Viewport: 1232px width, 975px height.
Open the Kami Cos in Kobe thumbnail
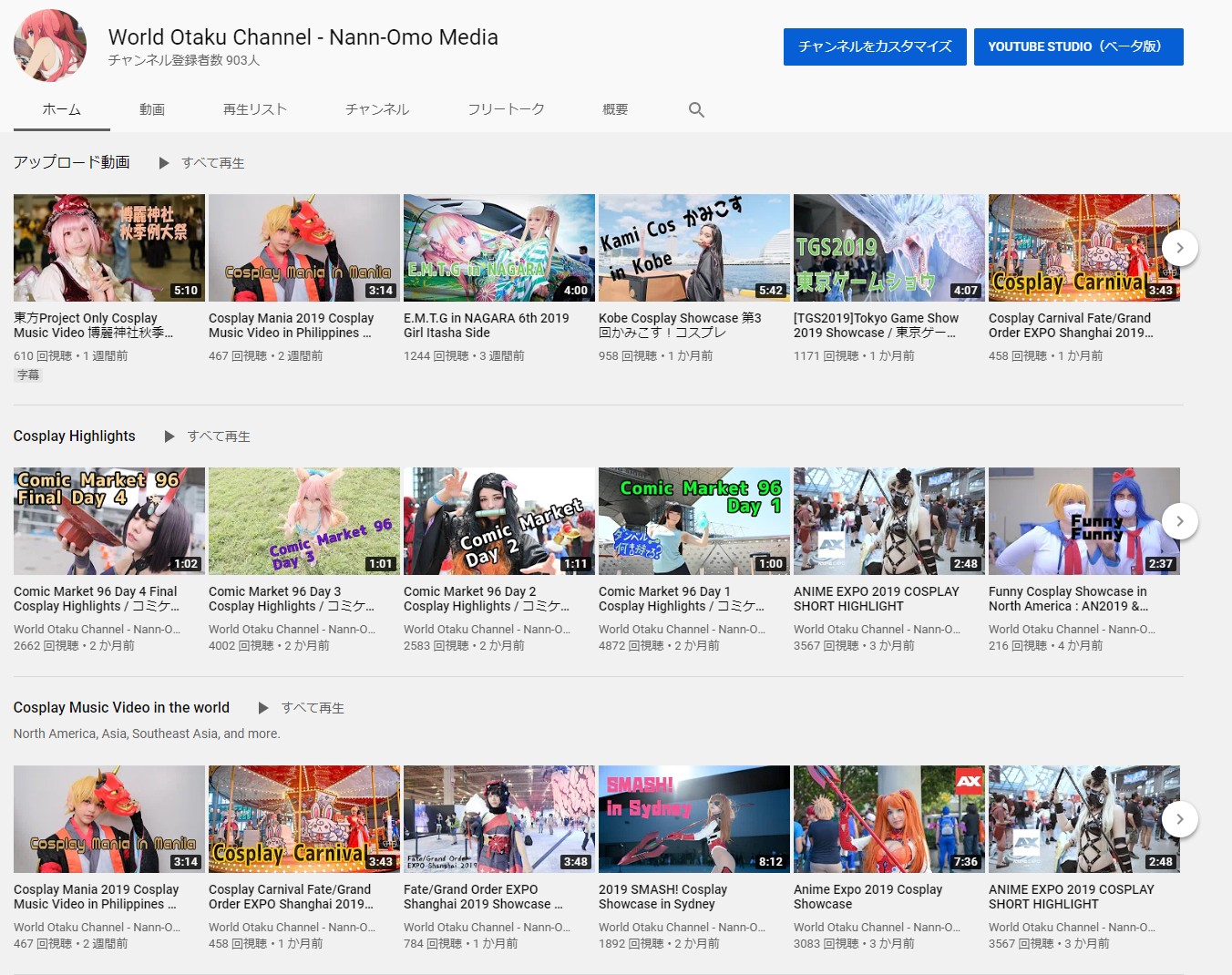coord(694,248)
